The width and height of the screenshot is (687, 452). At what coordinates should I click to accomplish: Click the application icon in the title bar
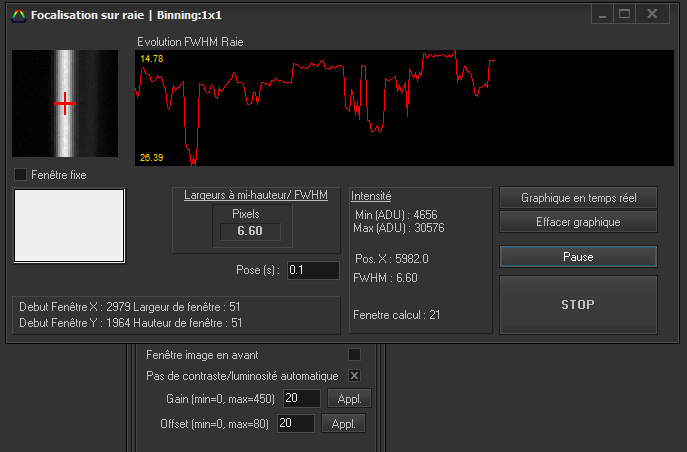[x=17, y=15]
